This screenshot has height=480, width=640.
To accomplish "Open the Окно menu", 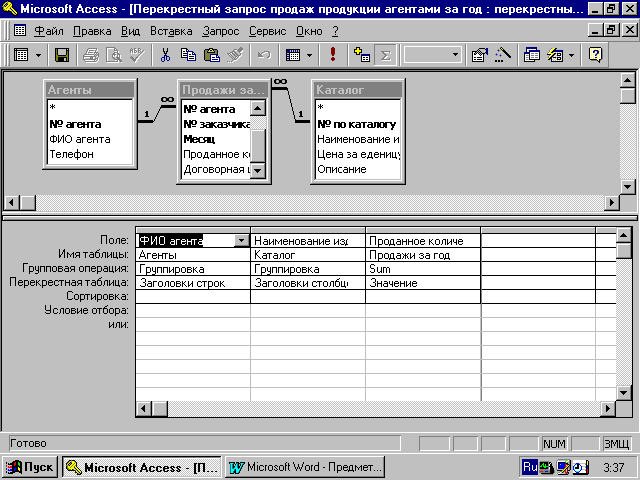I will point(309,31).
